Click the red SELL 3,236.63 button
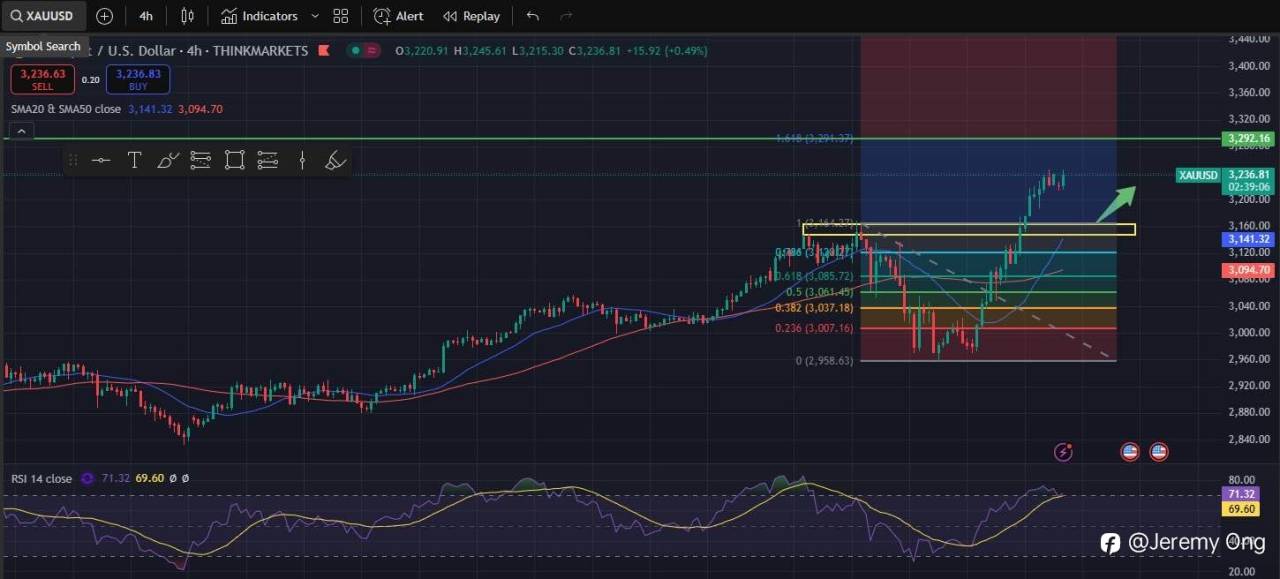 42,79
